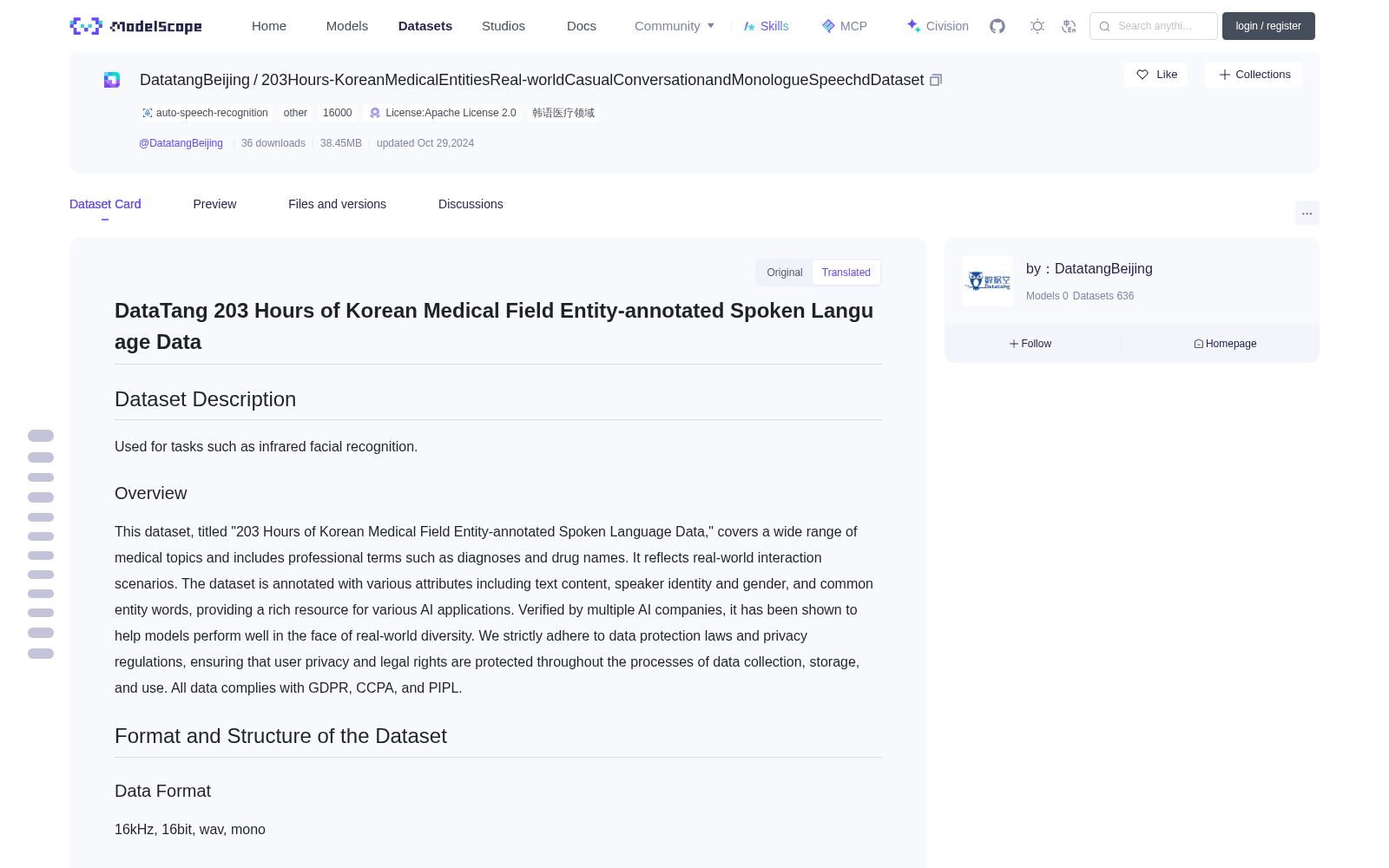Click the "Format and Structure of the Dataset" heading
The width and height of the screenshot is (1389, 868).
pos(280,736)
